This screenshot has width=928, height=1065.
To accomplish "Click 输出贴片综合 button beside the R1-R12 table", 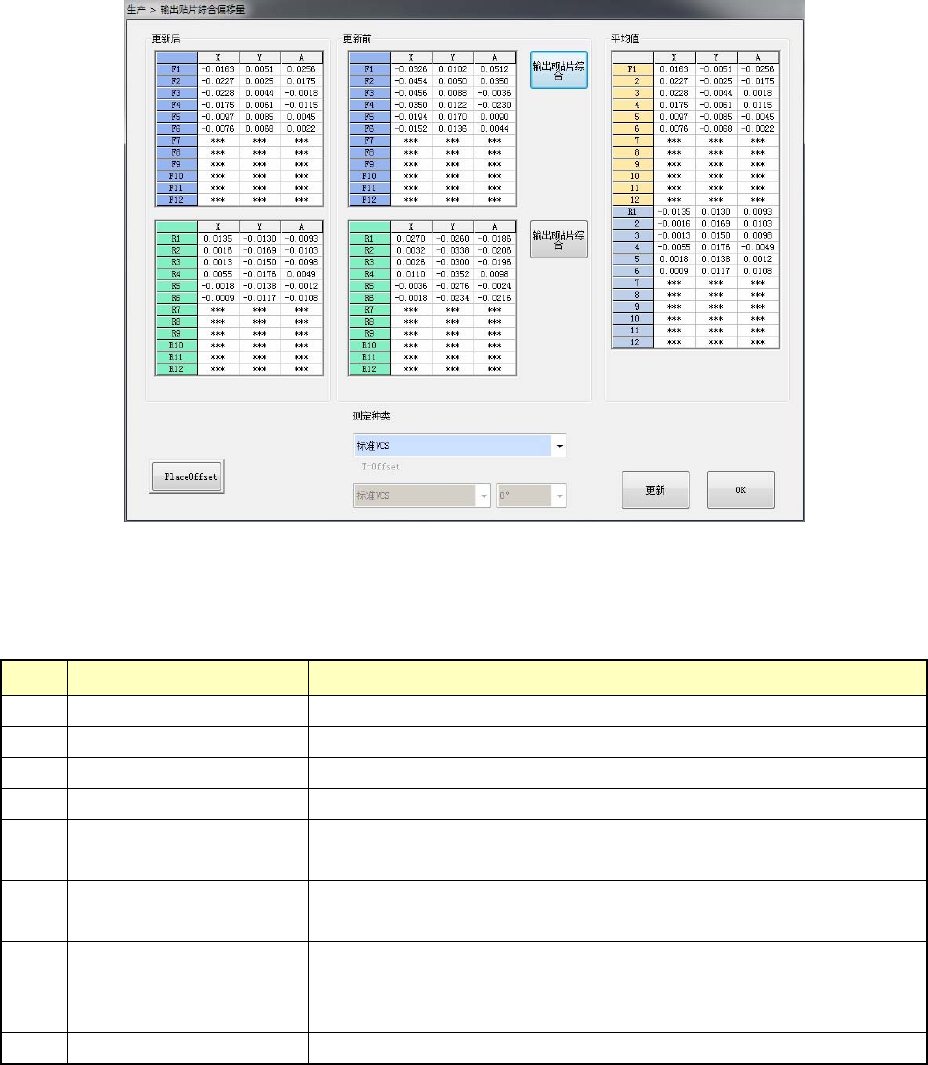I will [x=558, y=239].
